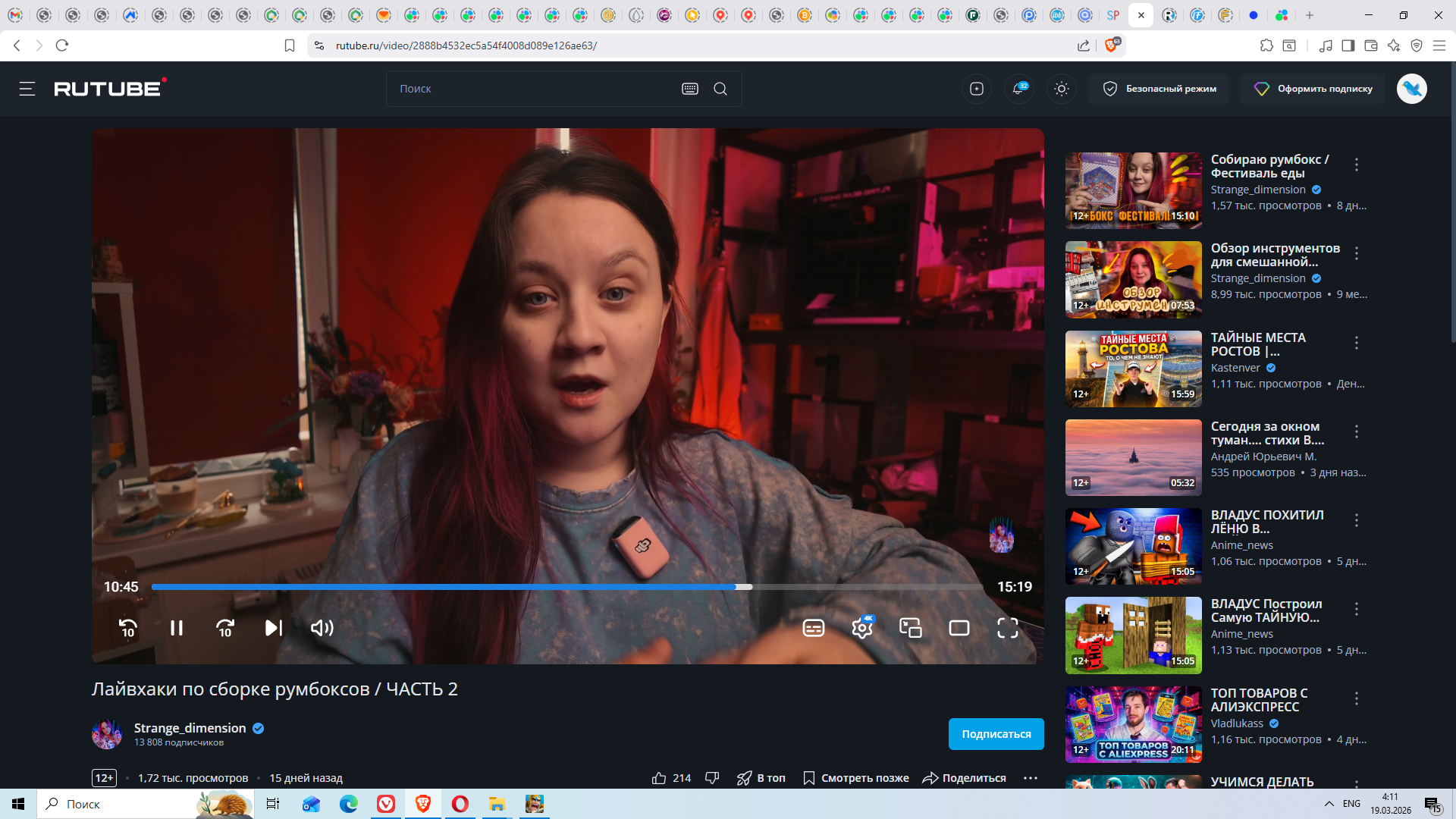Click the upload video plus icon
This screenshot has width=1456, height=819.
click(977, 89)
